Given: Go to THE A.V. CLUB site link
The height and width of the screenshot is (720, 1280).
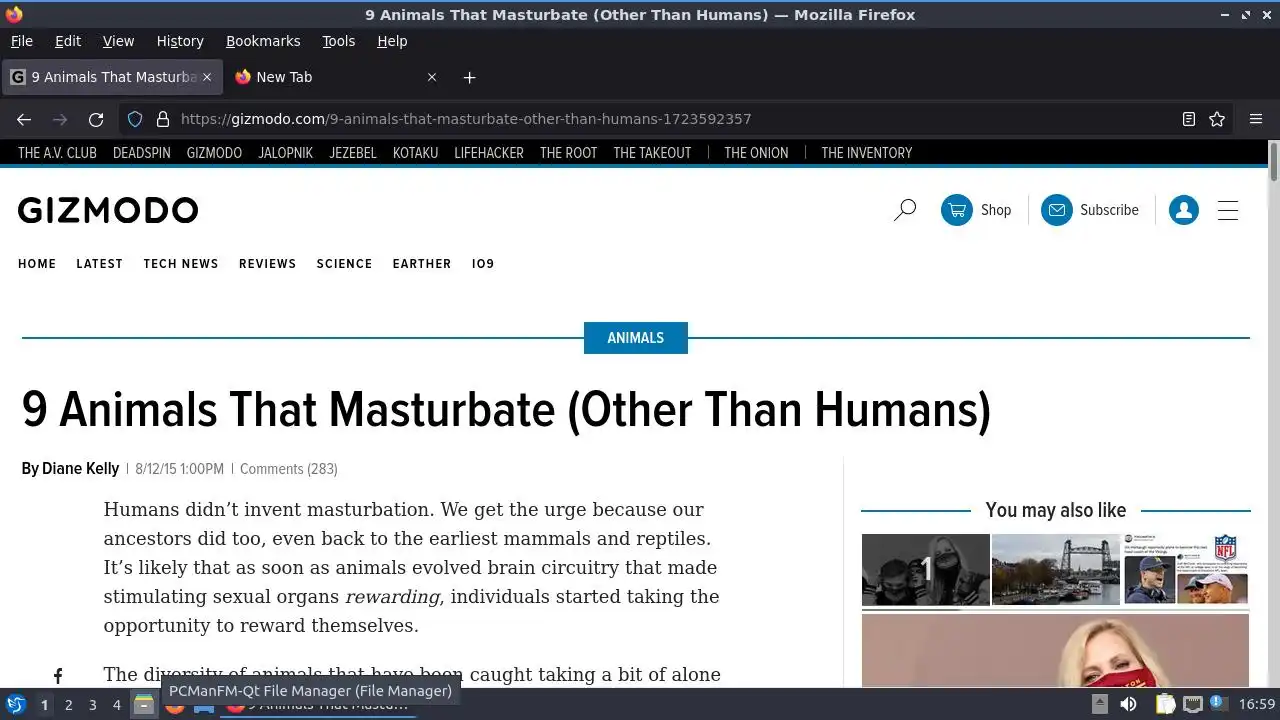Looking at the screenshot, I should coord(57,153).
